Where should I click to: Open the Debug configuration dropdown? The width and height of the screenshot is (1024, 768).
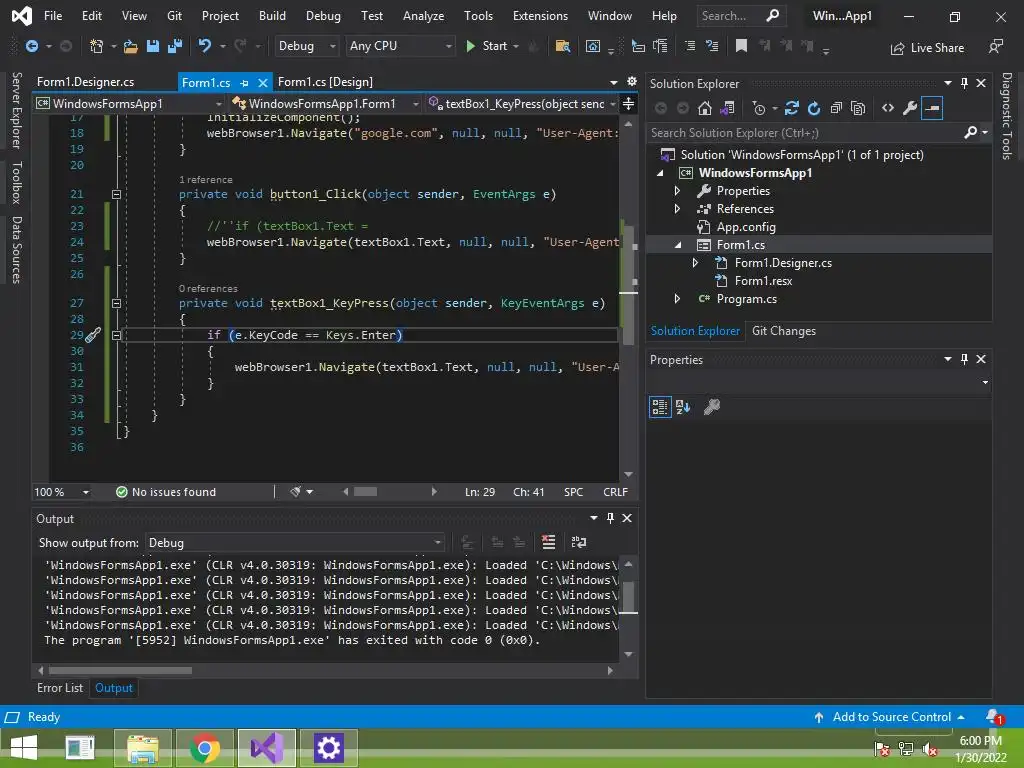click(307, 46)
